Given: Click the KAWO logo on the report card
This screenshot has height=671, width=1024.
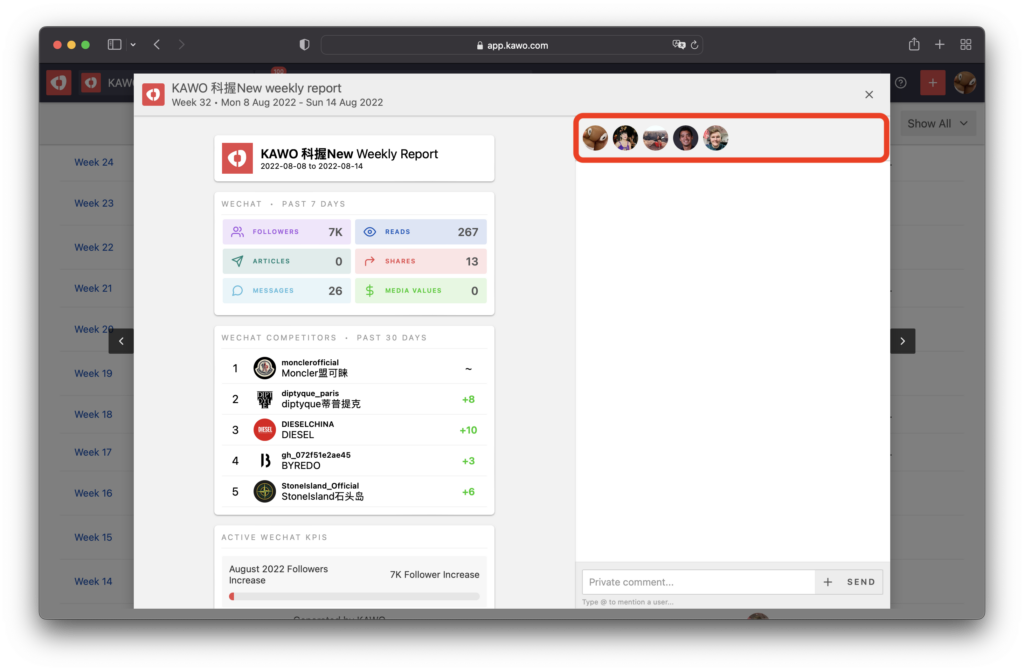Looking at the screenshot, I should pyautogui.click(x=237, y=158).
